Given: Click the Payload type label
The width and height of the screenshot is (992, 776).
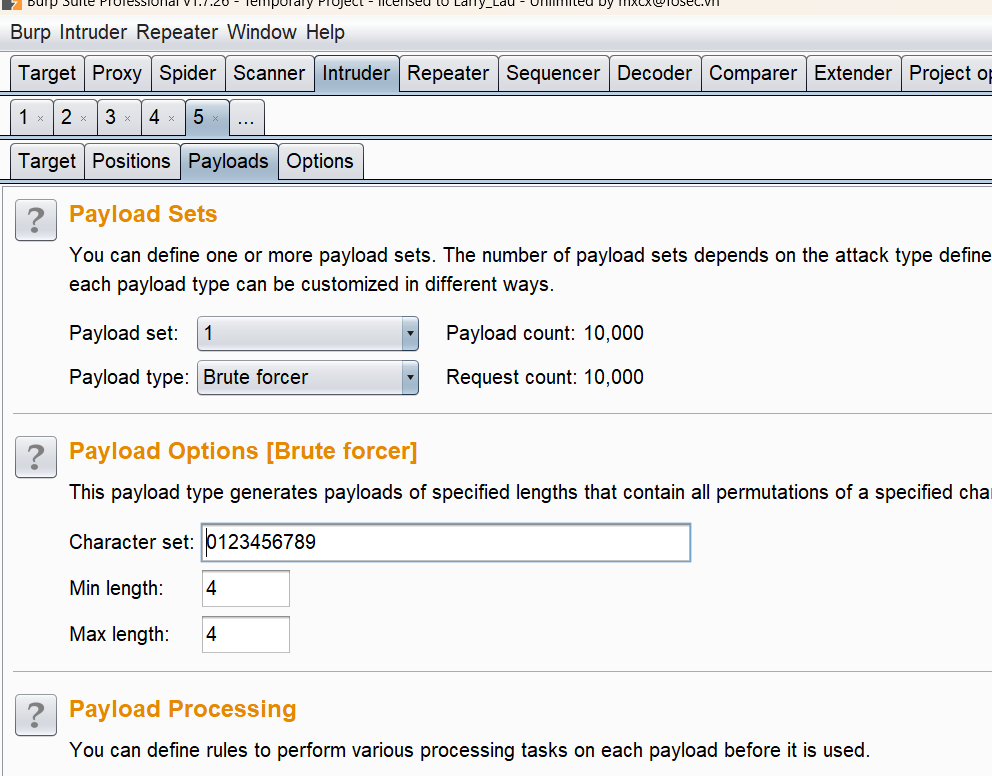Looking at the screenshot, I should [129, 378].
